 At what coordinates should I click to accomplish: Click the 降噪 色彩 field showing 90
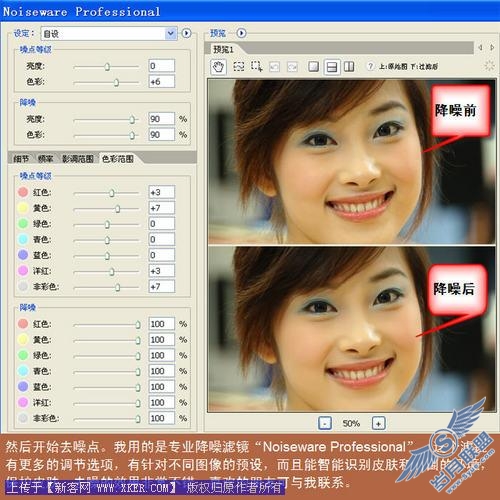click(x=161, y=134)
